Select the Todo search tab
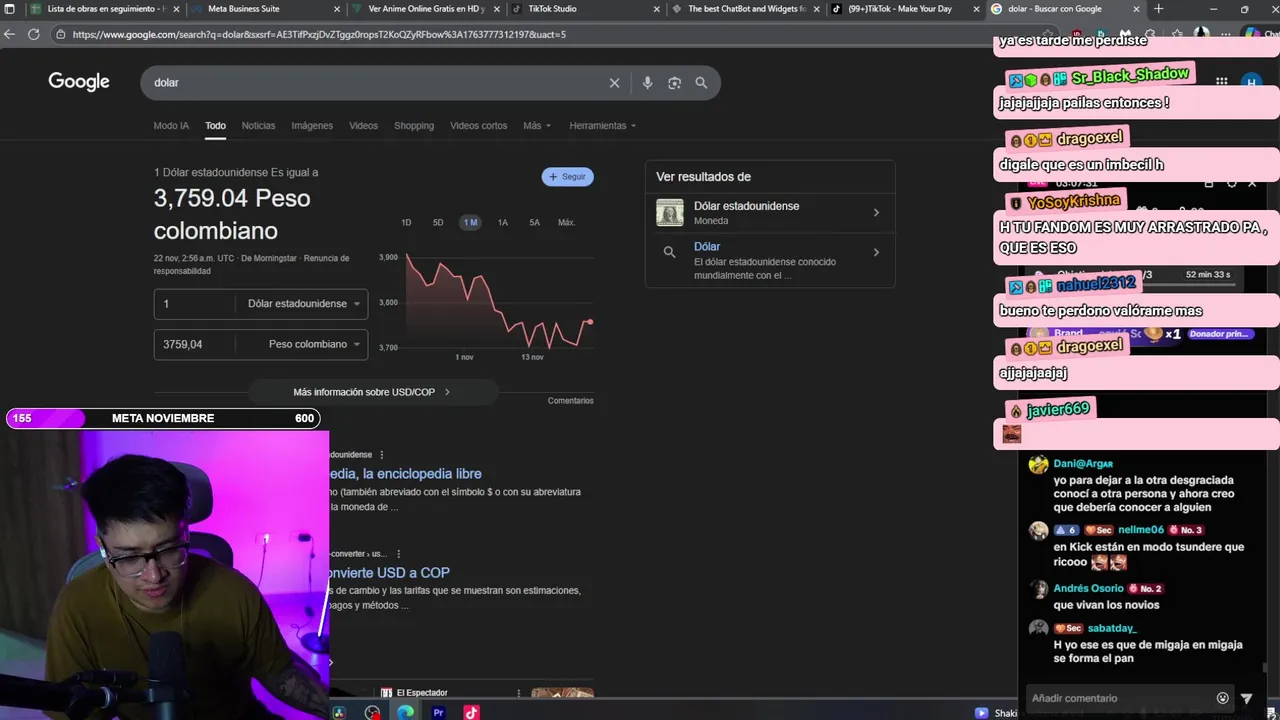 pos(215,126)
